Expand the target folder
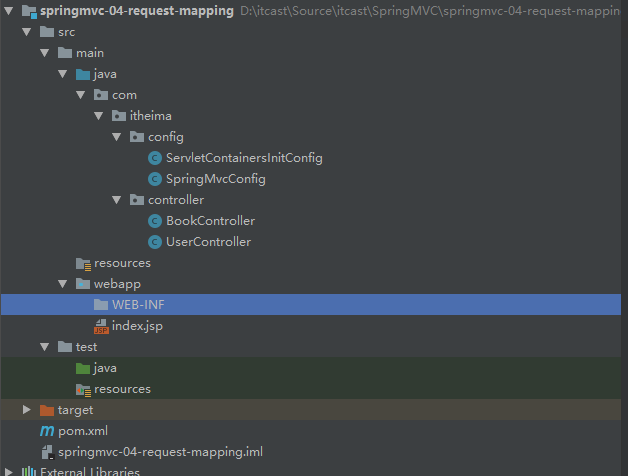The height and width of the screenshot is (476, 628). pos(27,410)
